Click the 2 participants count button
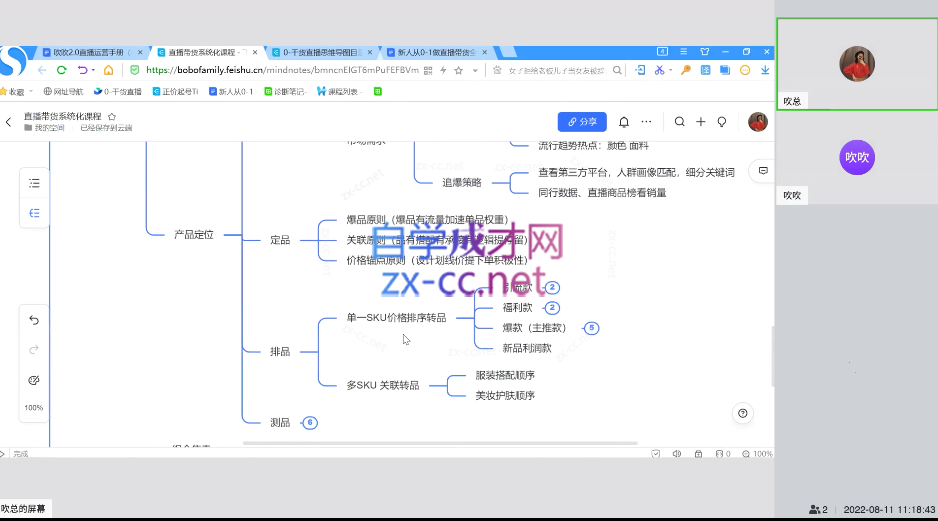This screenshot has height=521, width=938. coord(818,510)
